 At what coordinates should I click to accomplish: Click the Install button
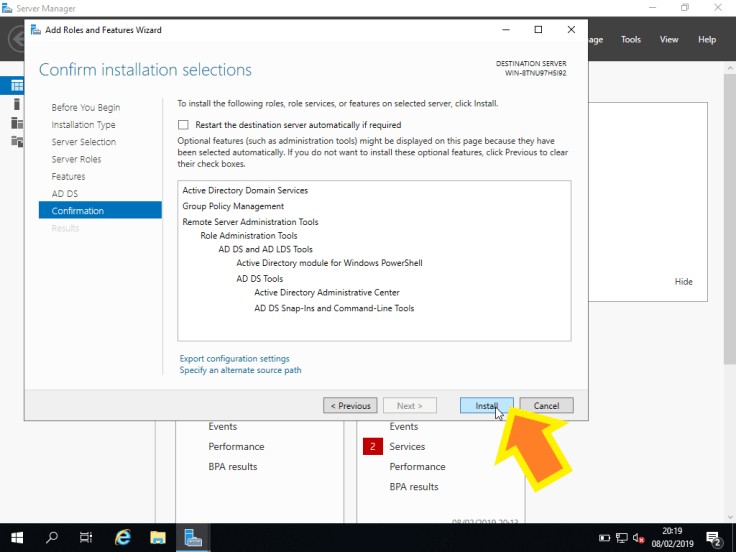click(x=486, y=406)
